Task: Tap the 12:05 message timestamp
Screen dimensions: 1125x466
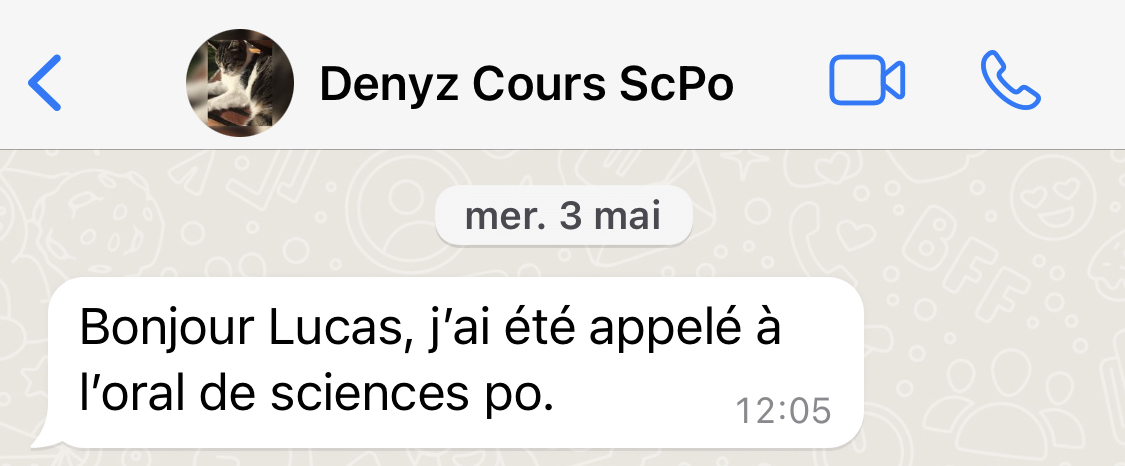Action: [x=783, y=411]
